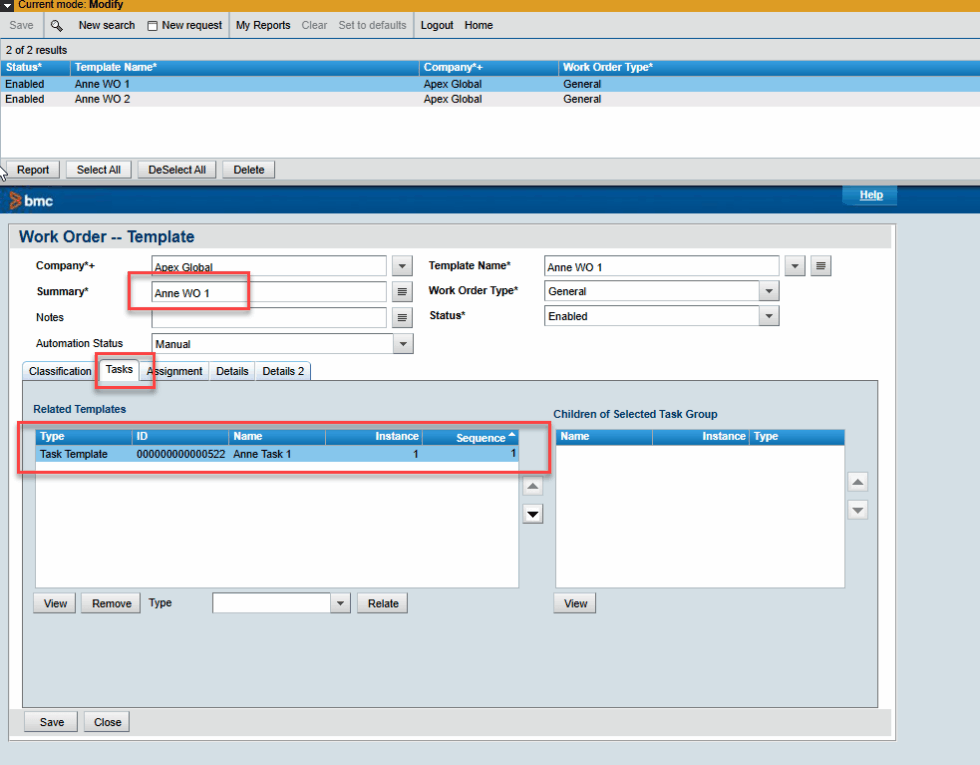980x765 pixels.
Task: Click the detail editor icon beside Template Name
Action: [x=821, y=265]
